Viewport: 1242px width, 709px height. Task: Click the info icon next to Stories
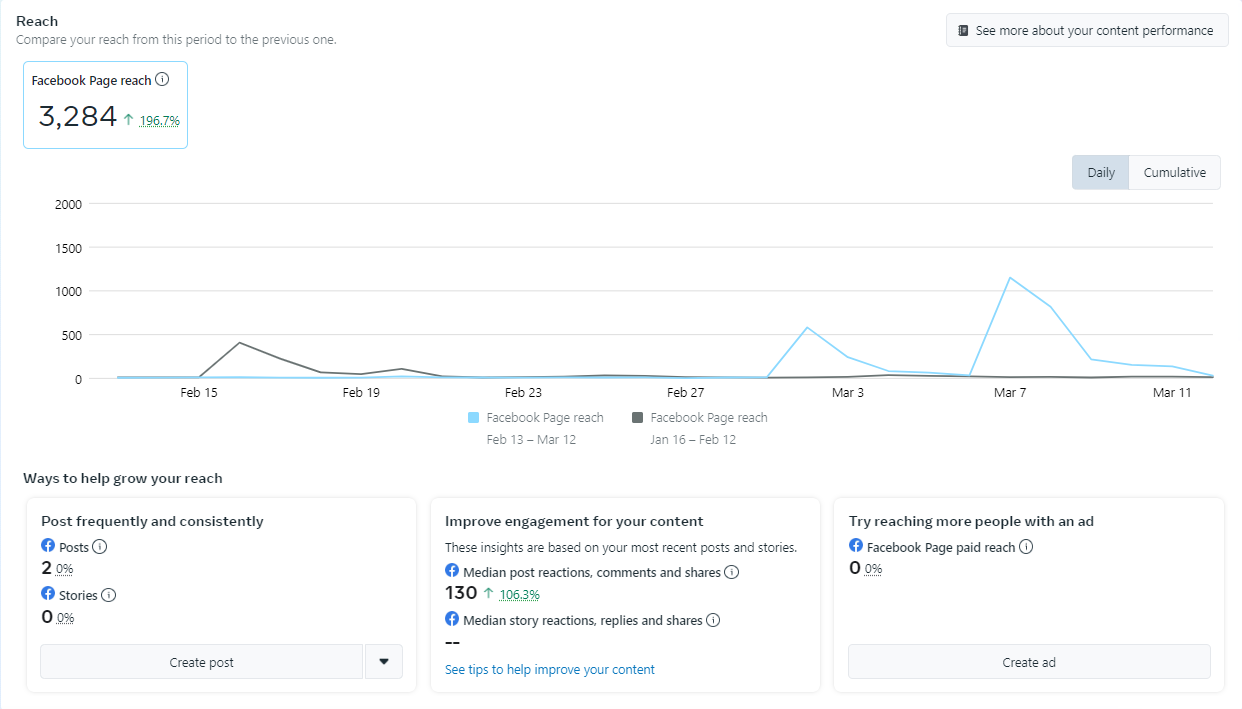click(109, 595)
